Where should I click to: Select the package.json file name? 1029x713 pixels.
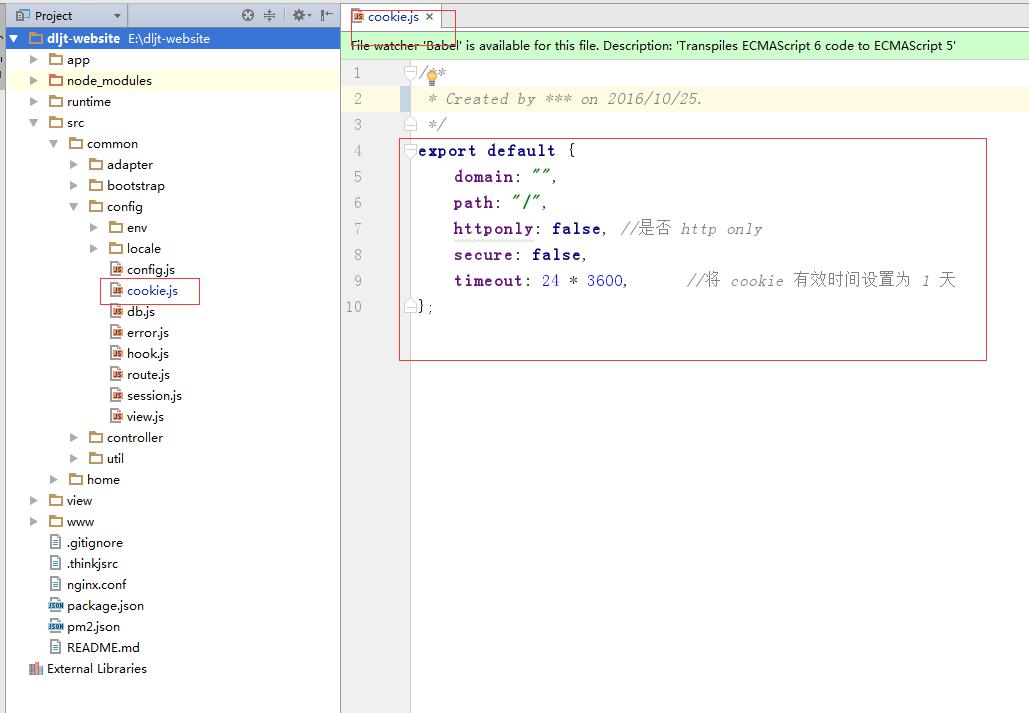coord(105,605)
